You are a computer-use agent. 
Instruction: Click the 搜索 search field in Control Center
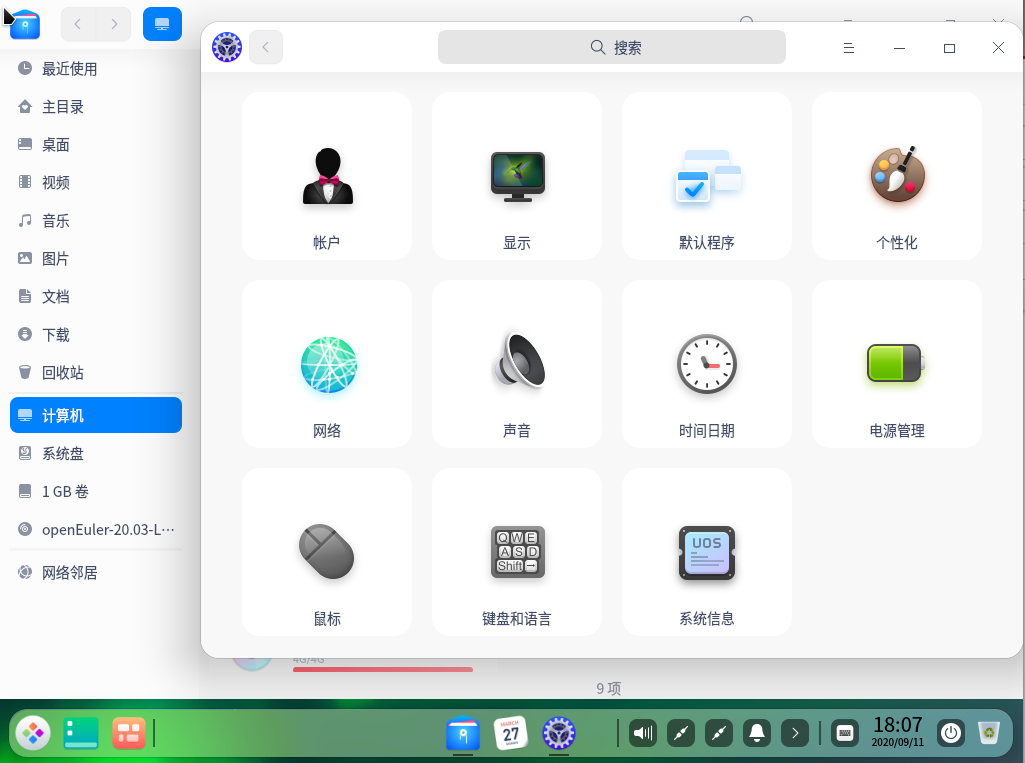click(612, 47)
